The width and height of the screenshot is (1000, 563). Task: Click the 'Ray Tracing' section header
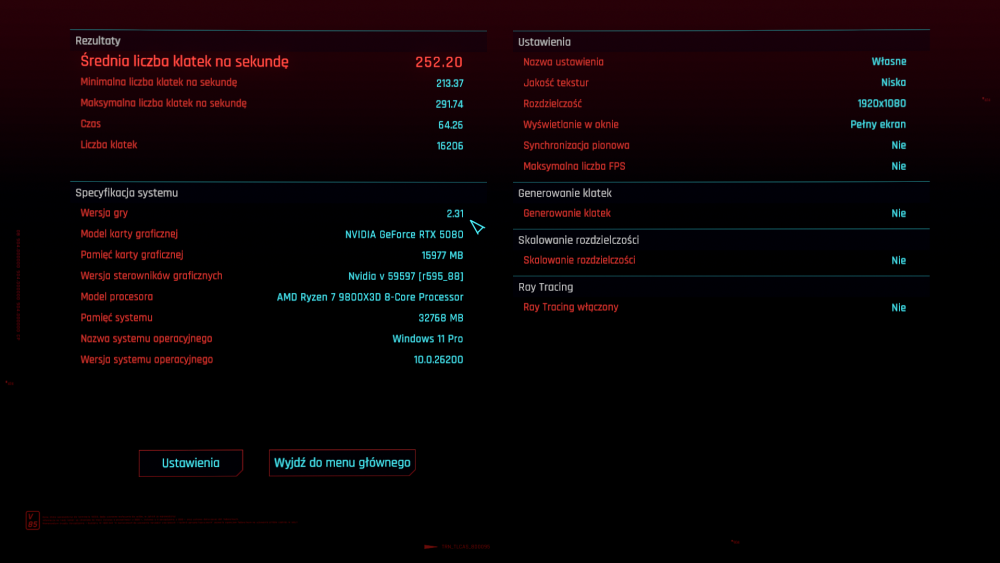pos(545,288)
